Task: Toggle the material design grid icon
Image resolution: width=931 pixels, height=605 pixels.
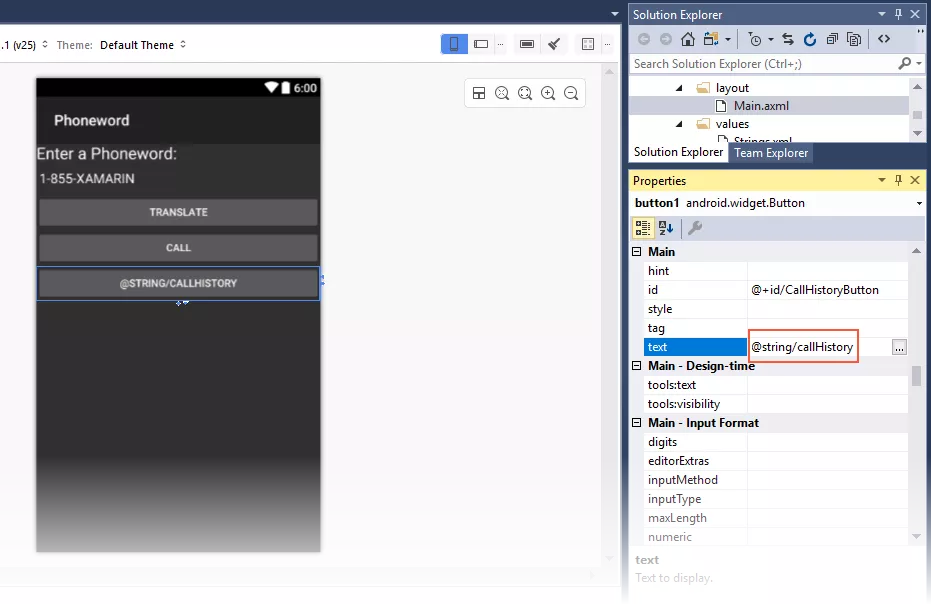Action: tap(588, 44)
